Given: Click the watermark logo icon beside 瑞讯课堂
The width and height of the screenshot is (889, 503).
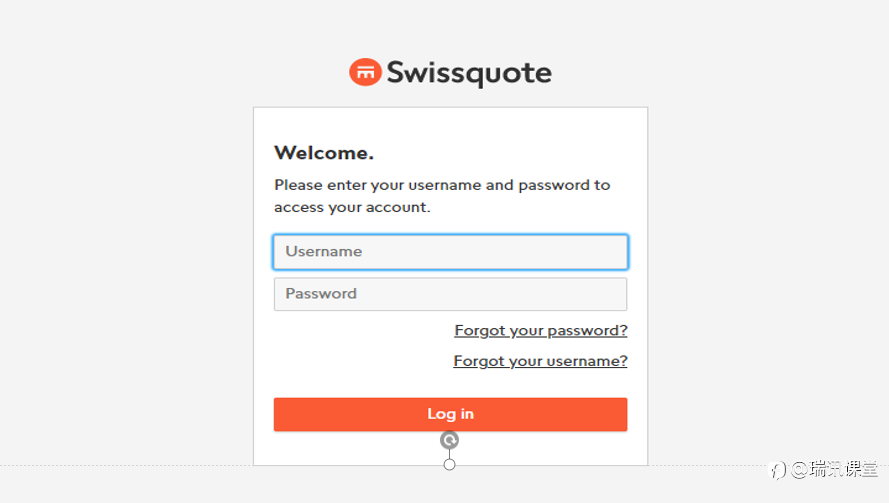Looking at the screenshot, I should point(777,469).
